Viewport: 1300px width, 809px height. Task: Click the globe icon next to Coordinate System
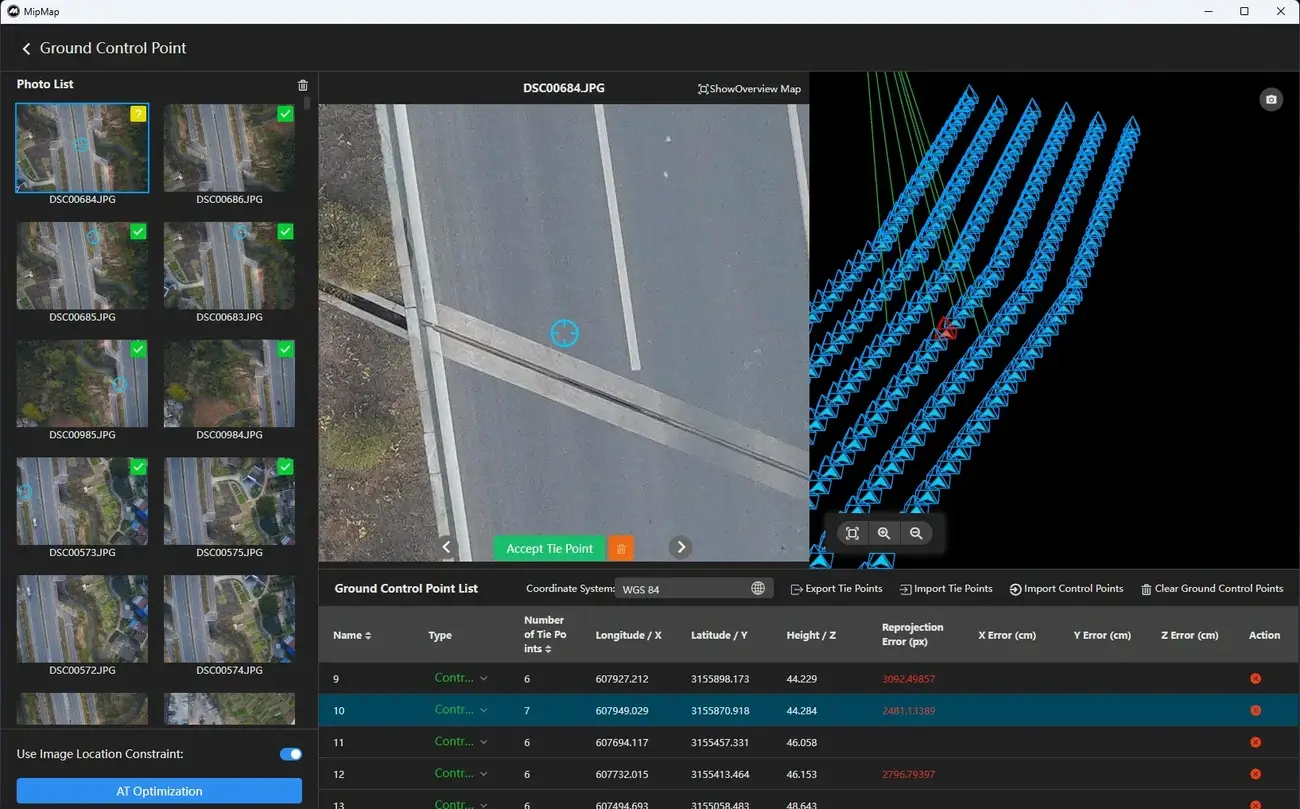coord(759,588)
